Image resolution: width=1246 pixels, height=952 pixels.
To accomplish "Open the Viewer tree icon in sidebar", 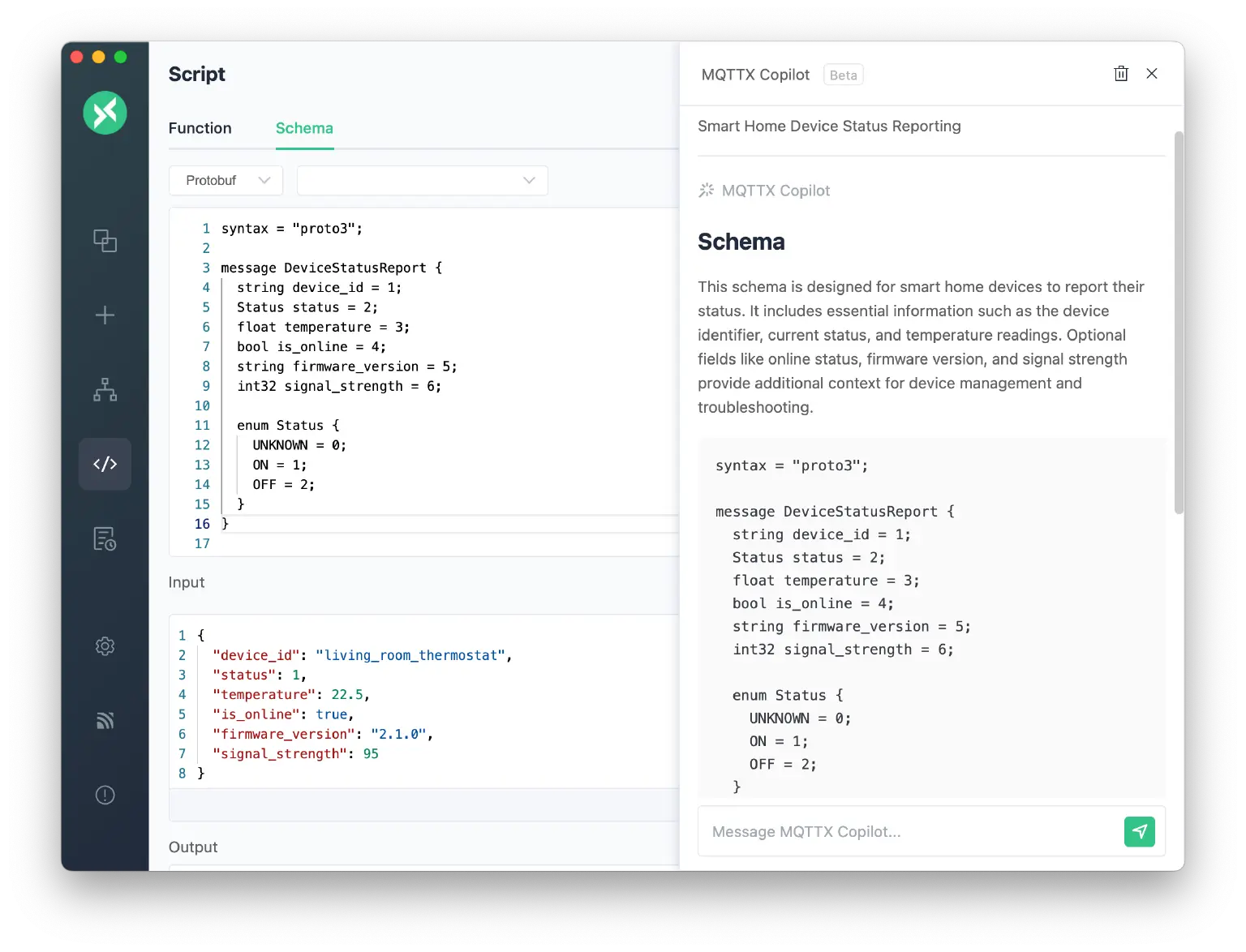I will tap(105, 390).
